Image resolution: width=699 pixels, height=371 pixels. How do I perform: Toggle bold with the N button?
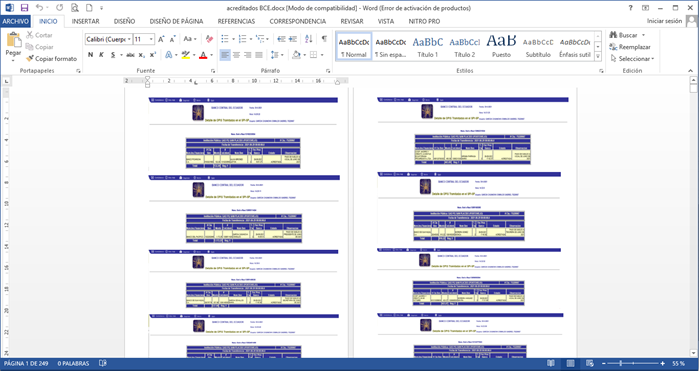[x=90, y=55]
